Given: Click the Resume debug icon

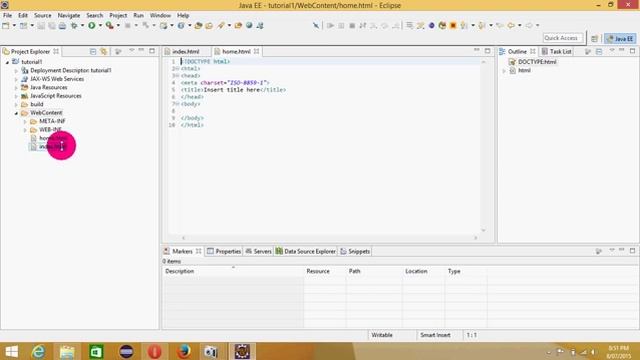Looking at the screenshot, I should click(330, 26).
